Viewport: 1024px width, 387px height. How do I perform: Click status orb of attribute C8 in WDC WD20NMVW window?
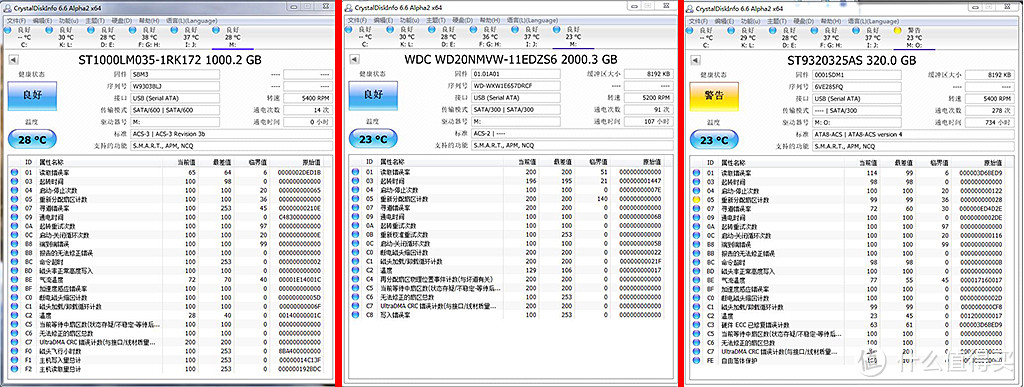click(356, 315)
